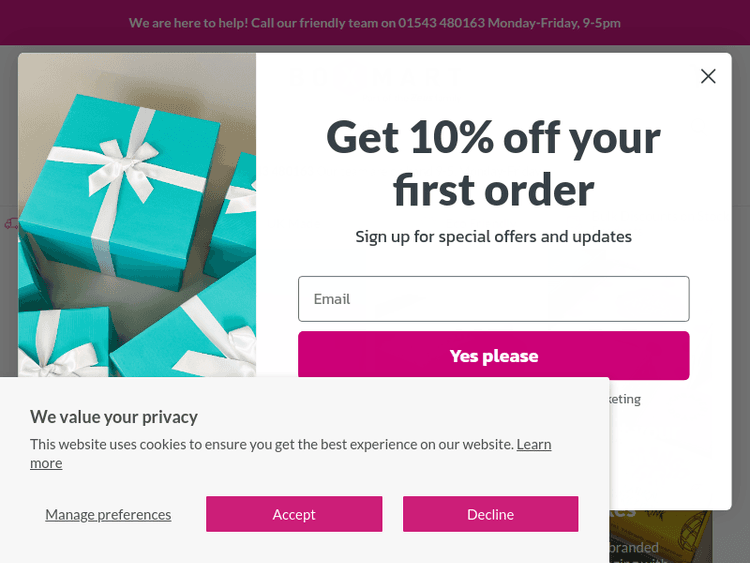The width and height of the screenshot is (750, 563).
Task: Click the 'We value your privacy' heading
Action: (x=114, y=417)
